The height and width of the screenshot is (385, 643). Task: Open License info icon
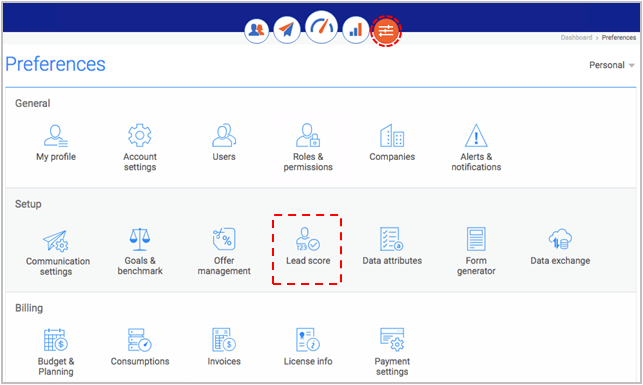tap(308, 340)
